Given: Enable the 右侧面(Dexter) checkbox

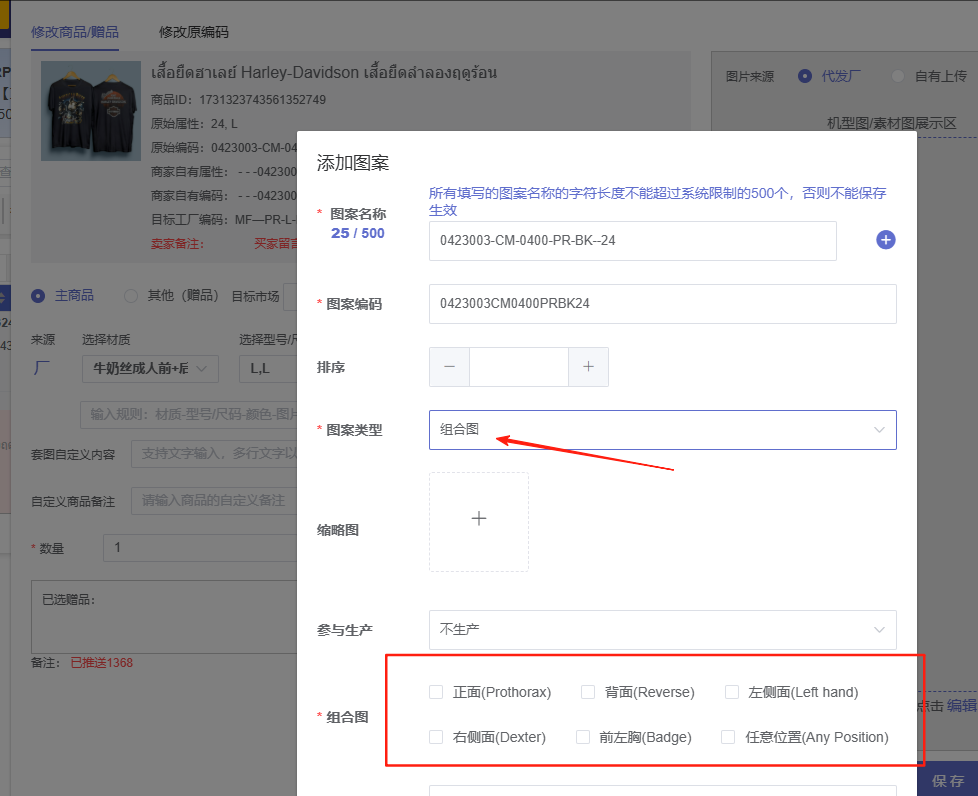Looking at the screenshot, I should pos(436,737).
